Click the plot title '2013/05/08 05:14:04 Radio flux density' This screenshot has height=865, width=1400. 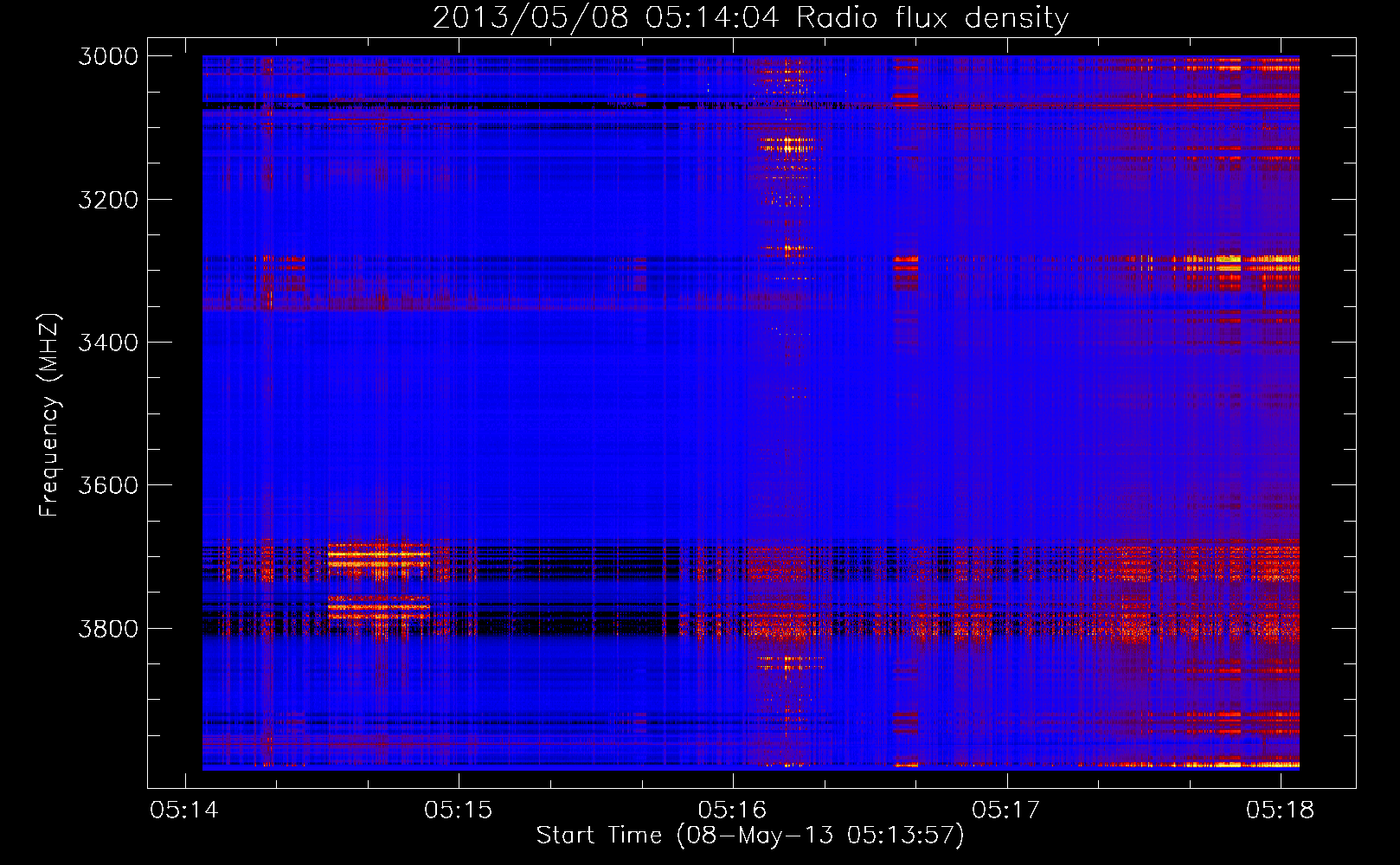tap(750, 17)
